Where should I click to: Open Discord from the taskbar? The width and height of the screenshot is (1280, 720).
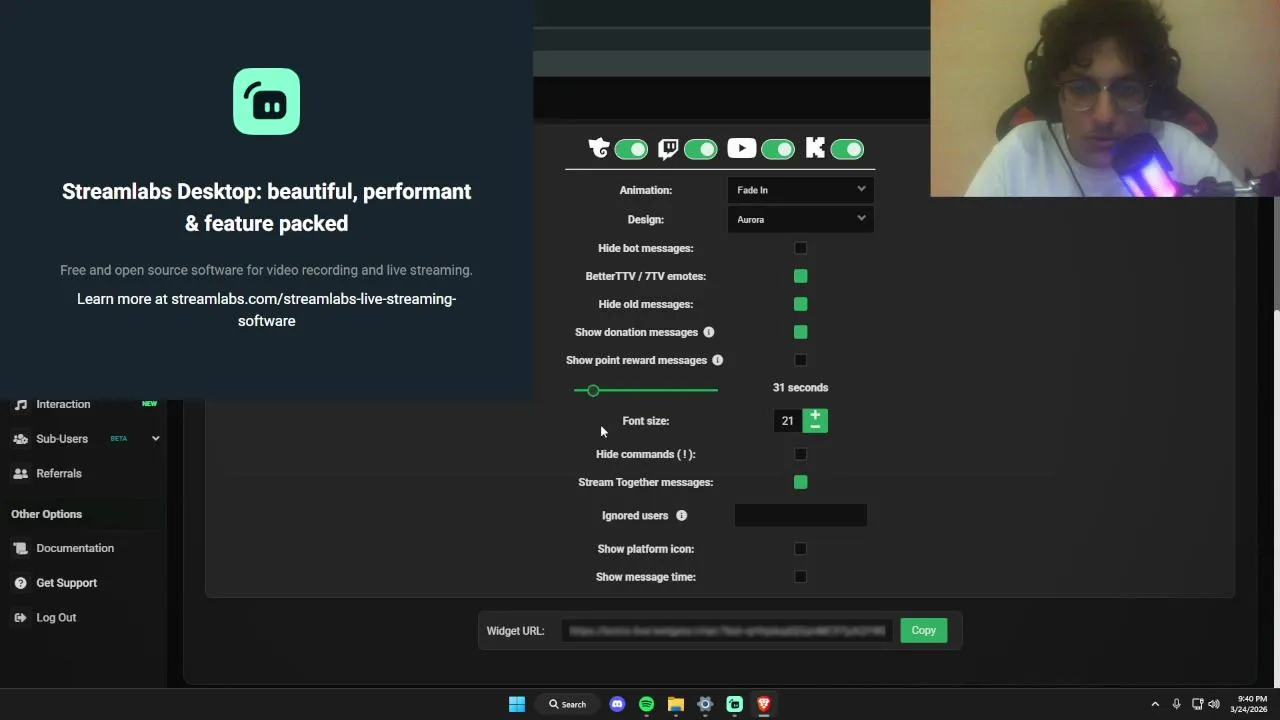tap(617, 704)
